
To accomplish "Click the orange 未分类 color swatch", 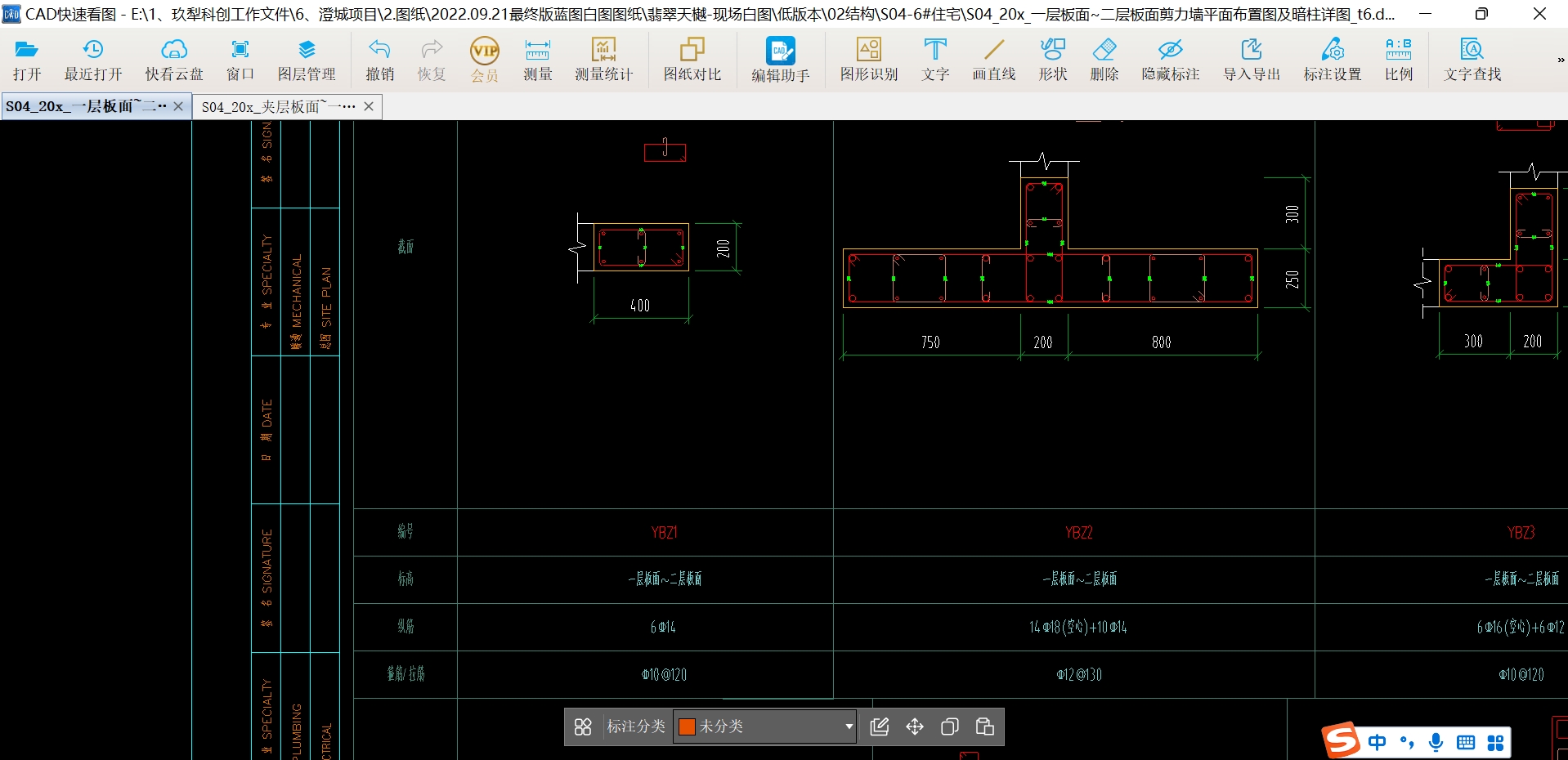I will (687, 726).
